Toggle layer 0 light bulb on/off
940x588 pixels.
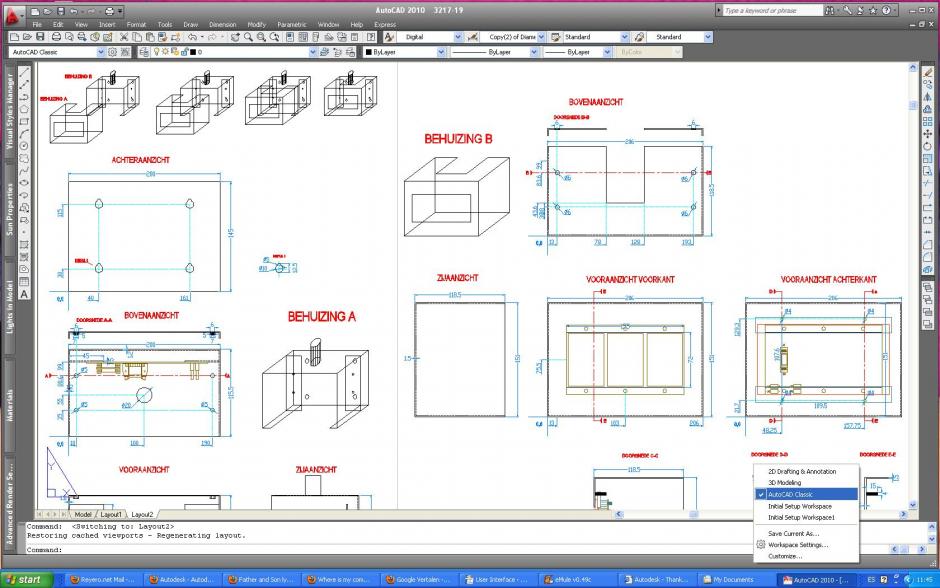pos(157,51)
